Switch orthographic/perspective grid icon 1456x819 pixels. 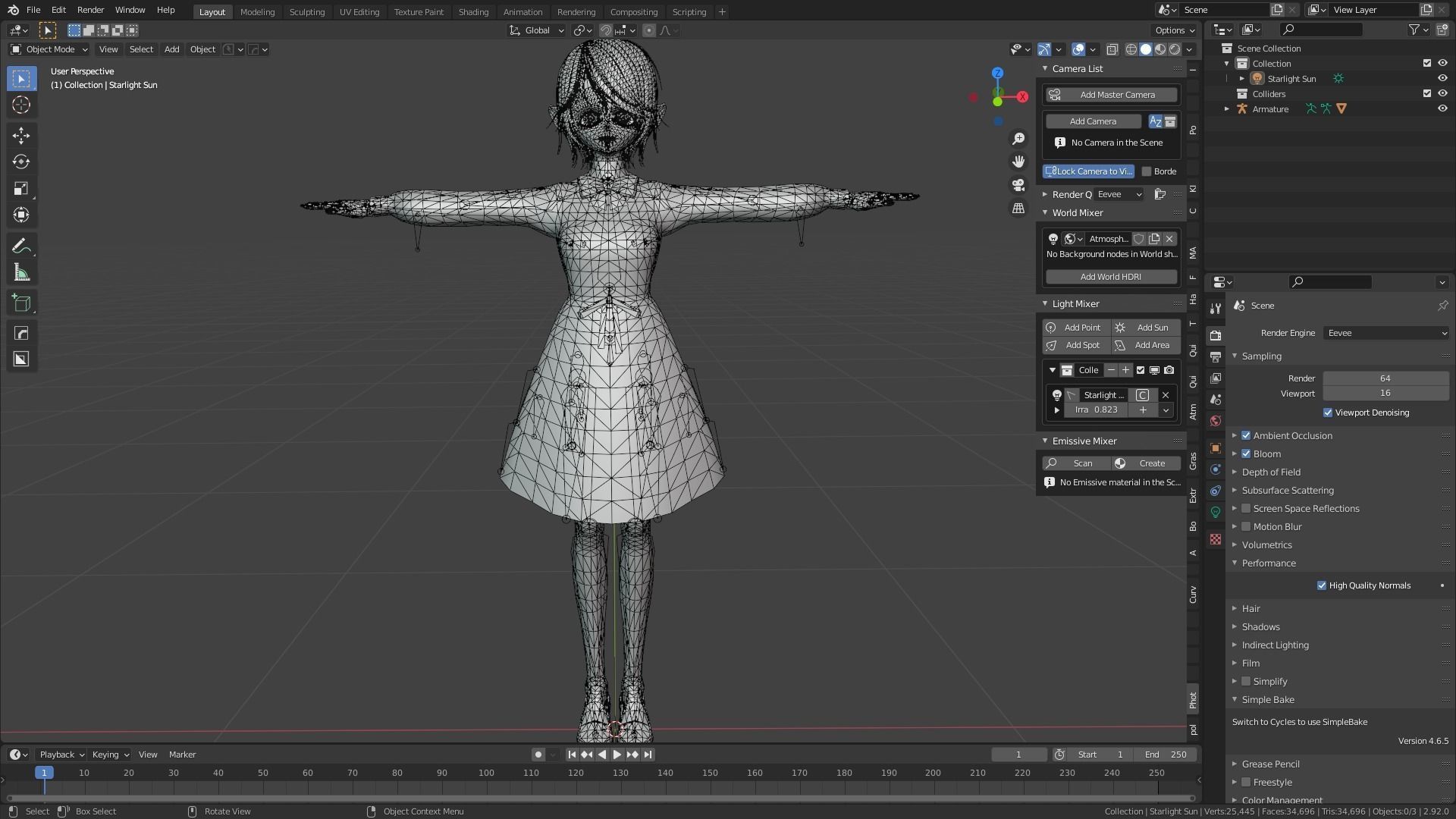point(1018,208)
